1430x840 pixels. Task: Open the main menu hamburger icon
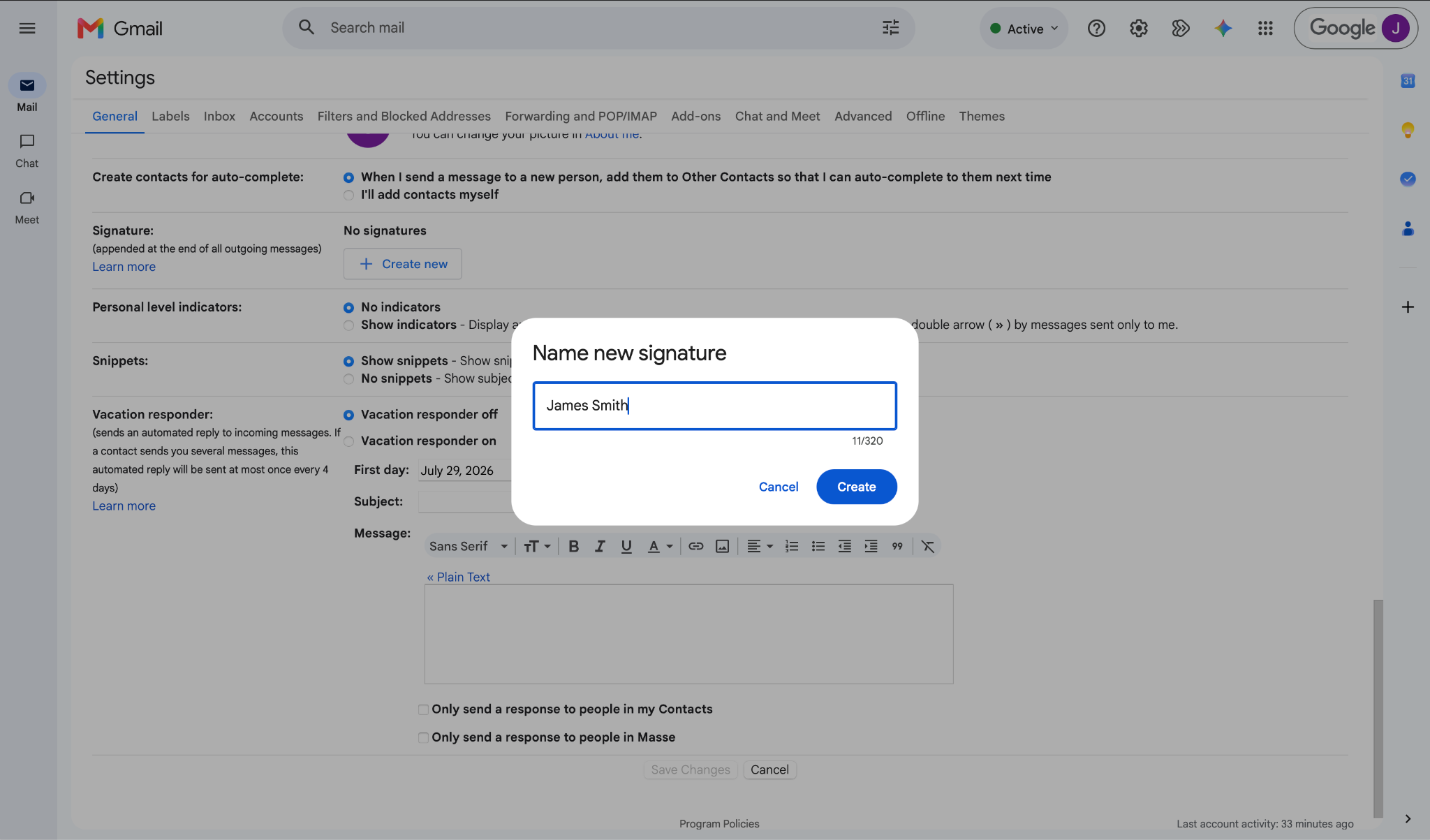27,28
